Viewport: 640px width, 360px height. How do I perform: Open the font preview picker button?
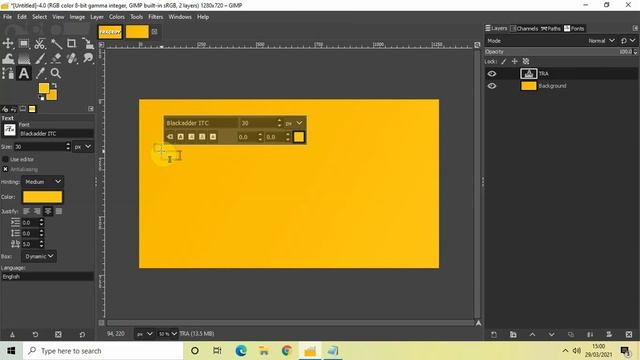tap(9, 130)
